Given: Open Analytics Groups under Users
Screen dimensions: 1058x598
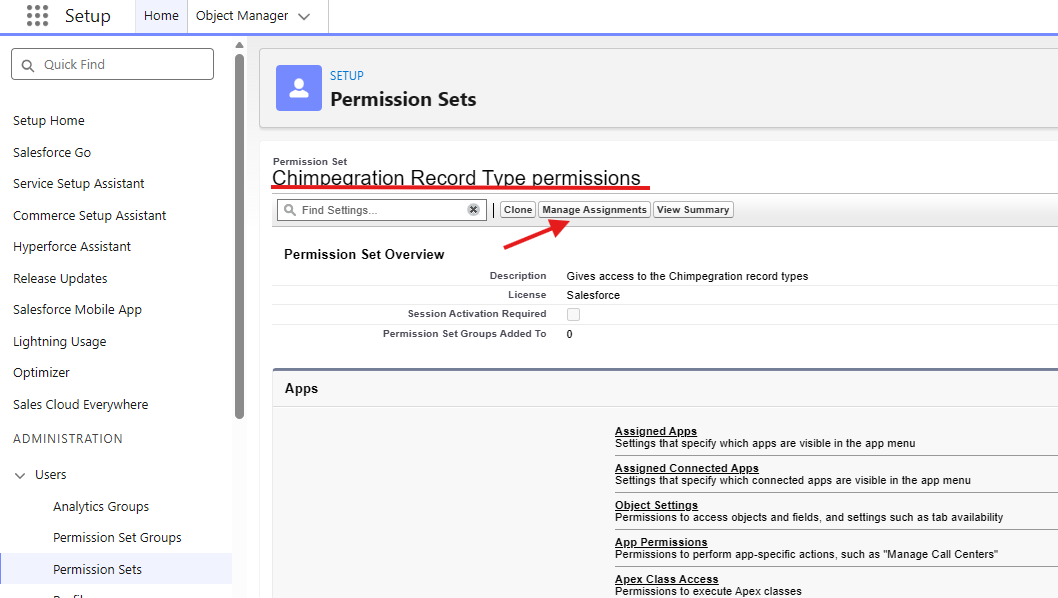Looking at the screenshot, I should tap(101, 507).
